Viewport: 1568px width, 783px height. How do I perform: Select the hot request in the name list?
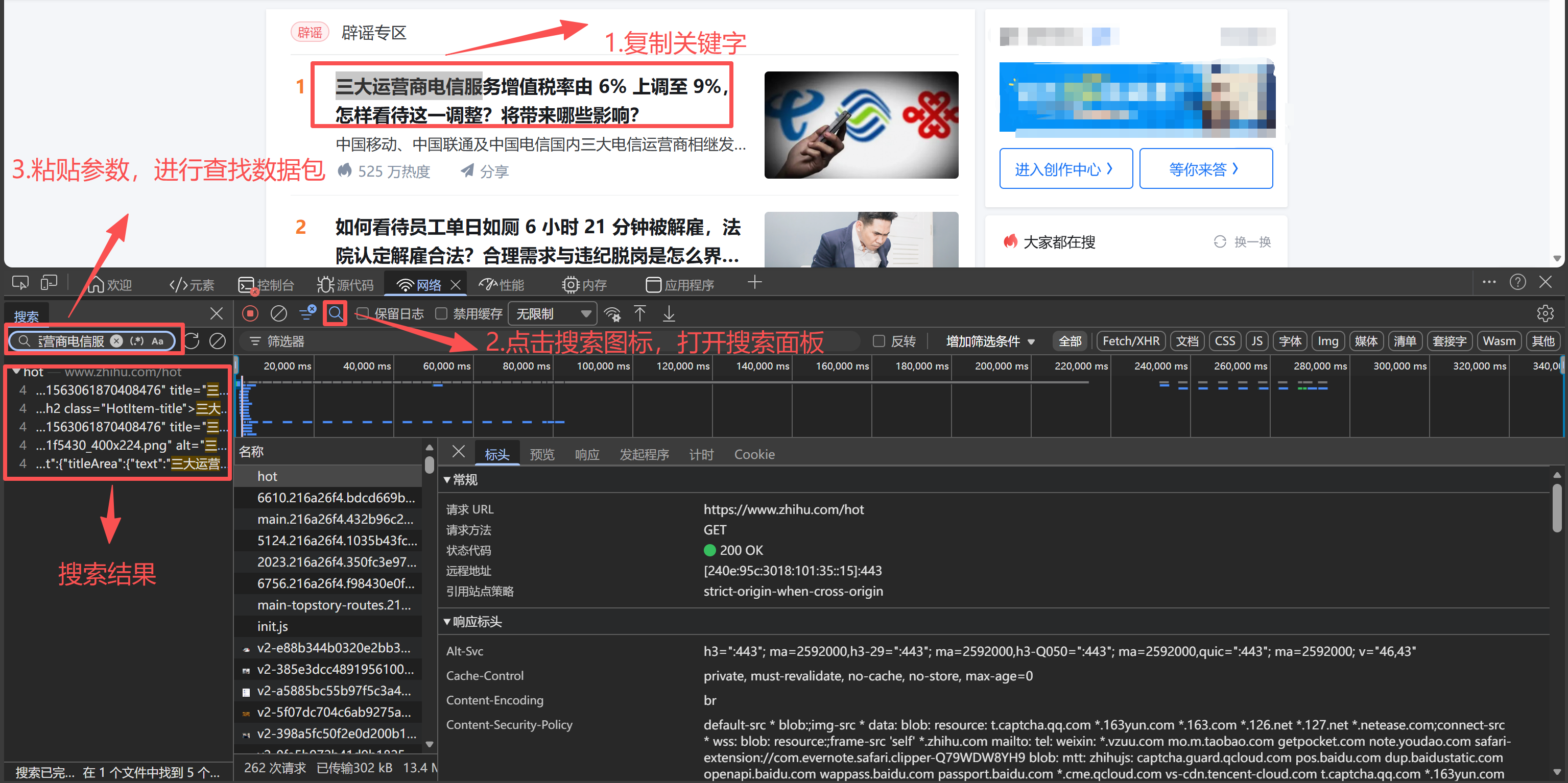267,476
